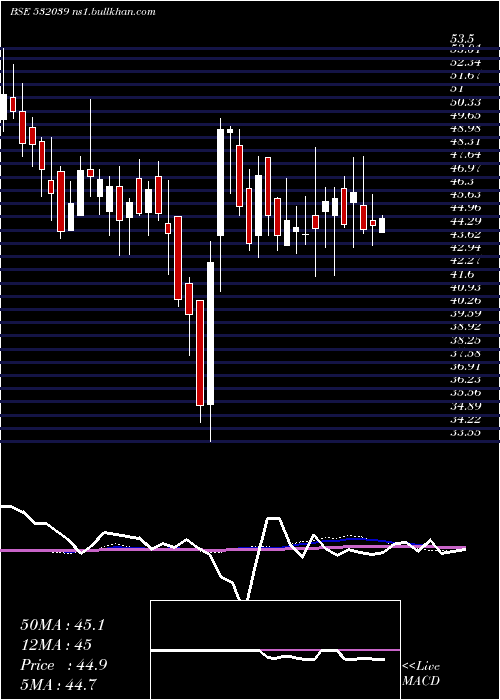
Task: Select the 48.31 price axis label
Action: pyautogui.click(x=466, y=142)
